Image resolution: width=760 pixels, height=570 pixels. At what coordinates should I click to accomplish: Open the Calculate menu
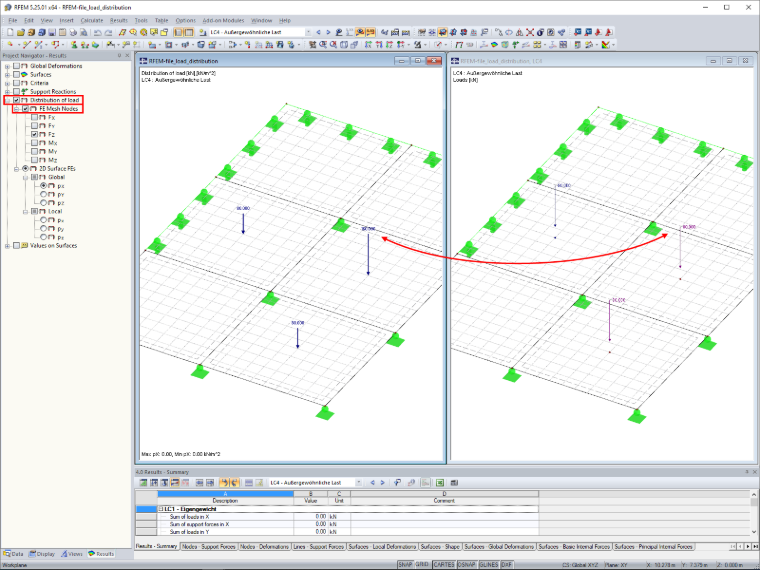pyautogui.click(x=92, y=20)
